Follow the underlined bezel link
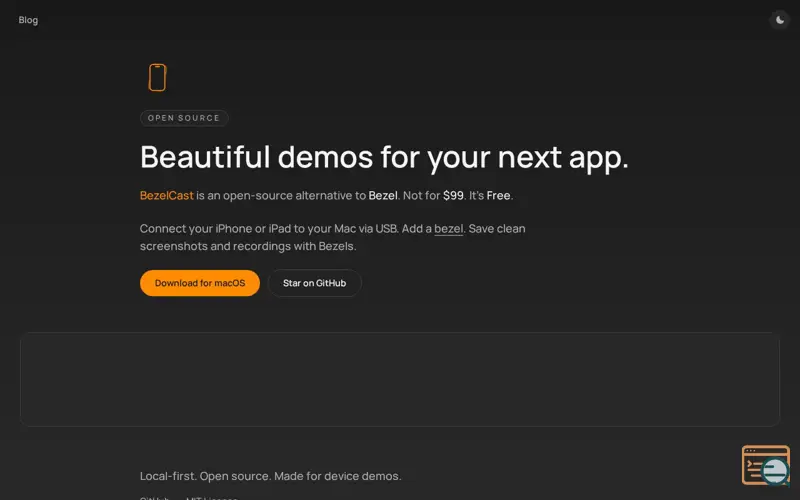Screen dimensions: 800x500 click(448, 229)
